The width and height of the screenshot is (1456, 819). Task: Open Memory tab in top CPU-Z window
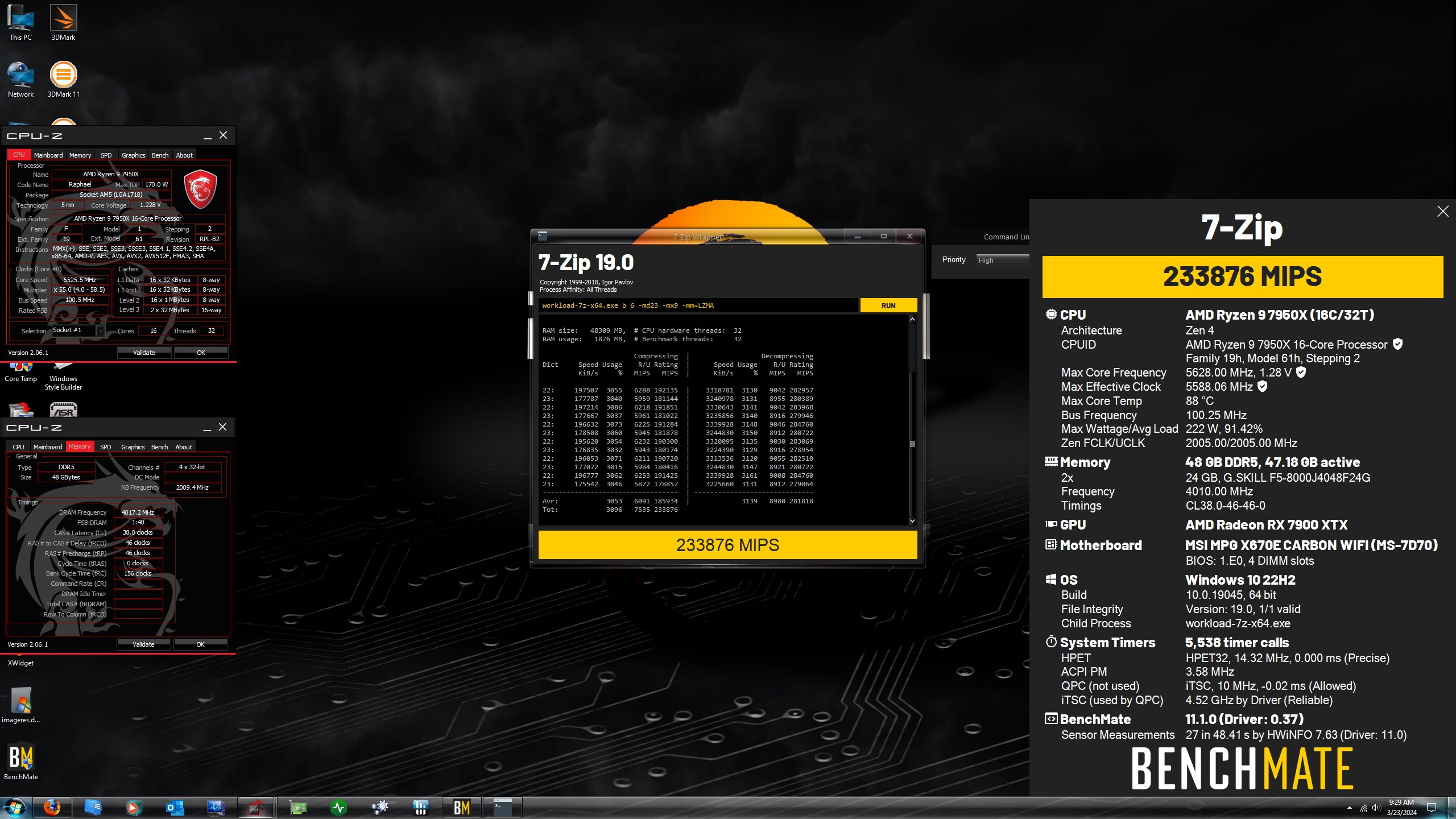[x=80, y=155]
